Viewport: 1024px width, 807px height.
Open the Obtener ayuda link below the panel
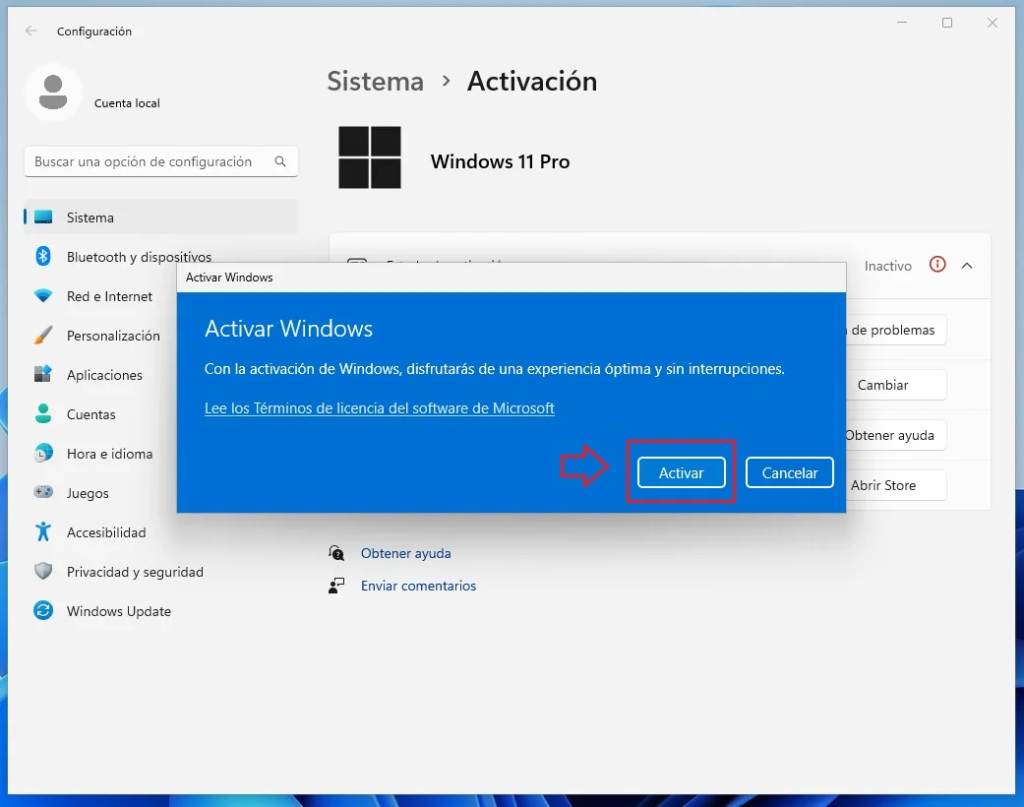tap(406, 553)
